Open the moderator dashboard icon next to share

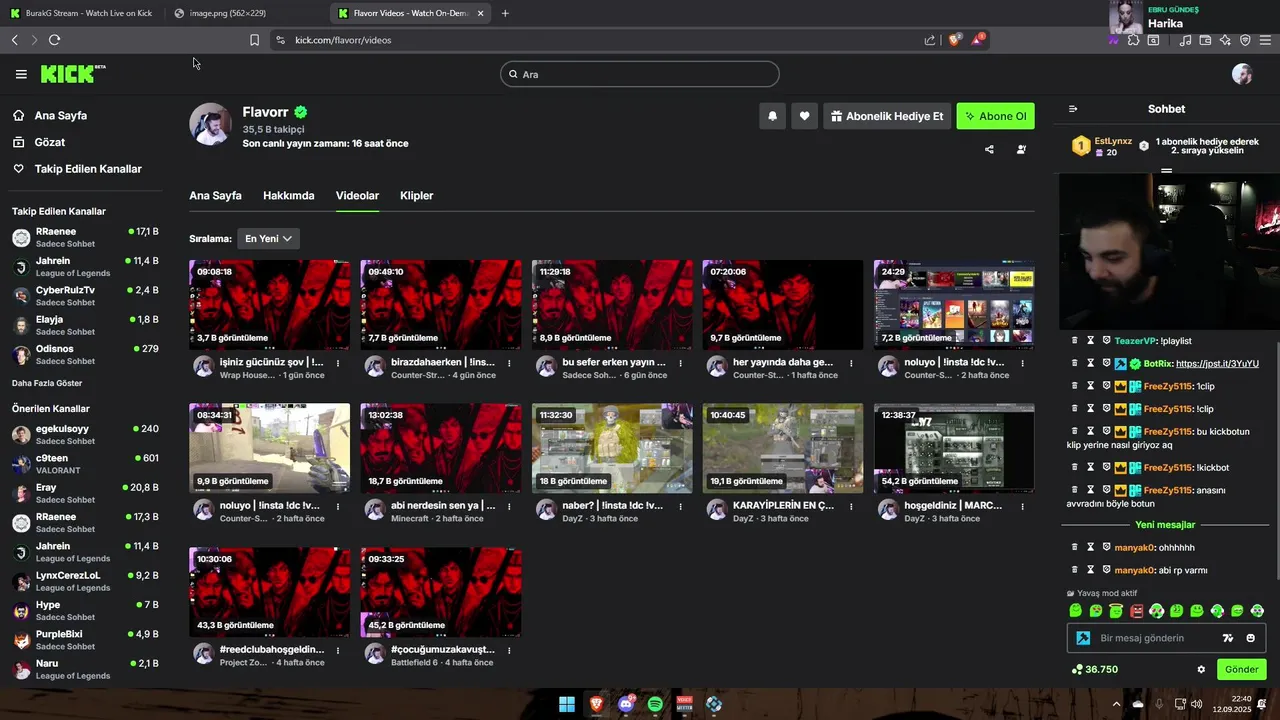coord(1021,150)
